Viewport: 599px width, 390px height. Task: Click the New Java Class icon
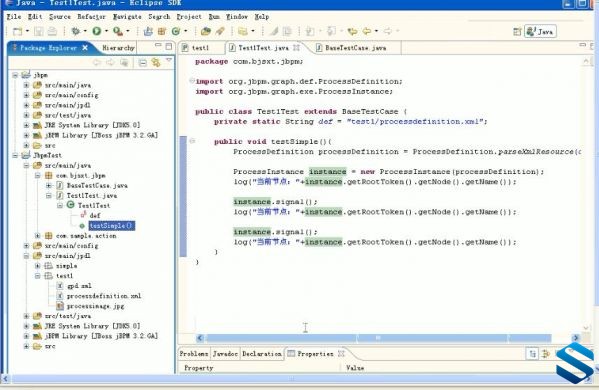[x=176, y=31]
